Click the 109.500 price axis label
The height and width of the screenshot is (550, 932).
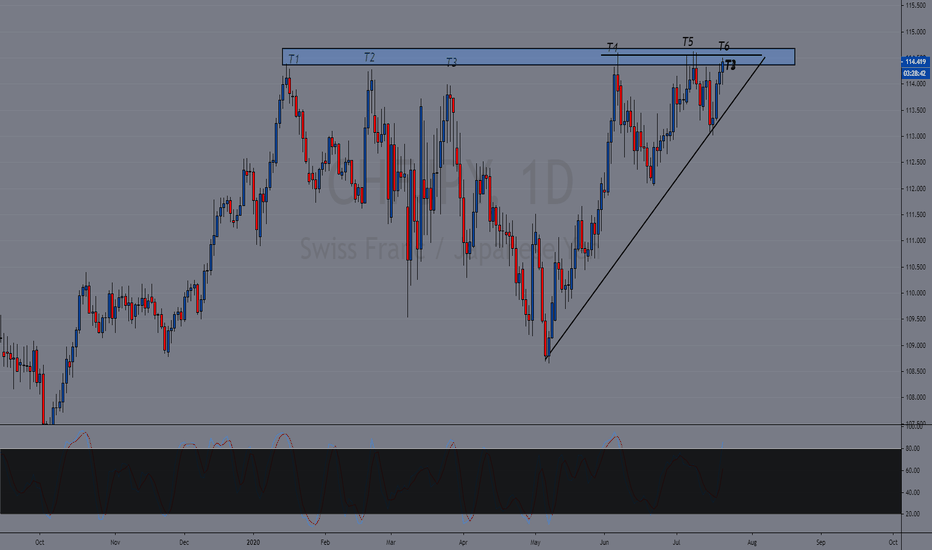(916, 319)
